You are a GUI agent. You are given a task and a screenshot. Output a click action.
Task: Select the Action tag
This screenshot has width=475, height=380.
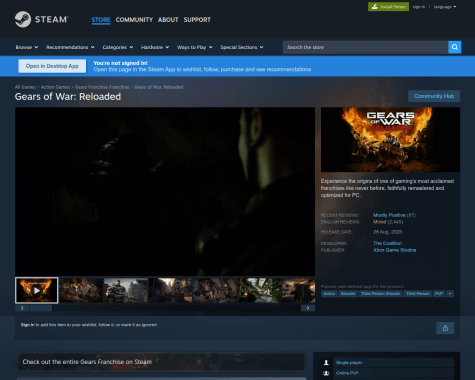[329, 294]
